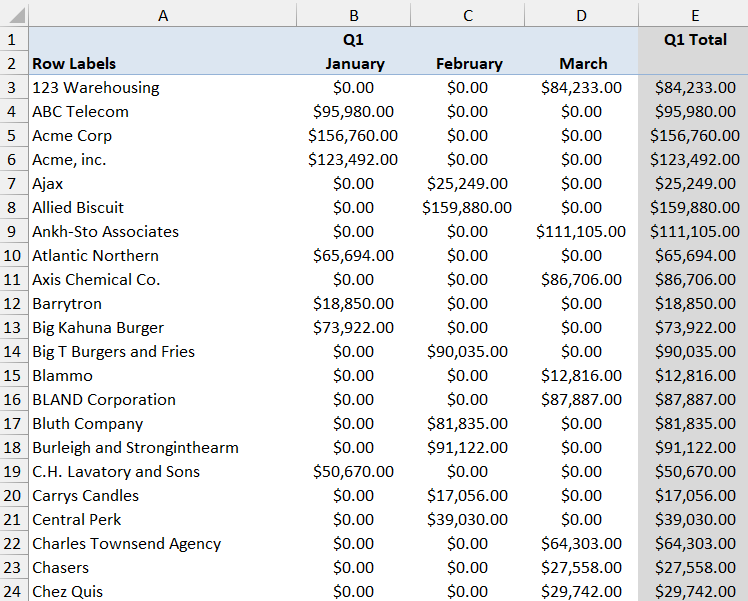Select the Axis Chemical Co. cell
Screen dimensions: 748x601
163,280
